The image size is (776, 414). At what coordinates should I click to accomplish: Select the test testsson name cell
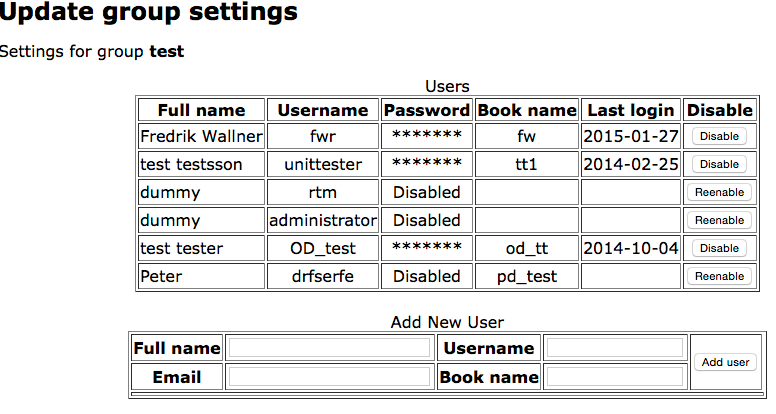click(x=201, y=164)
